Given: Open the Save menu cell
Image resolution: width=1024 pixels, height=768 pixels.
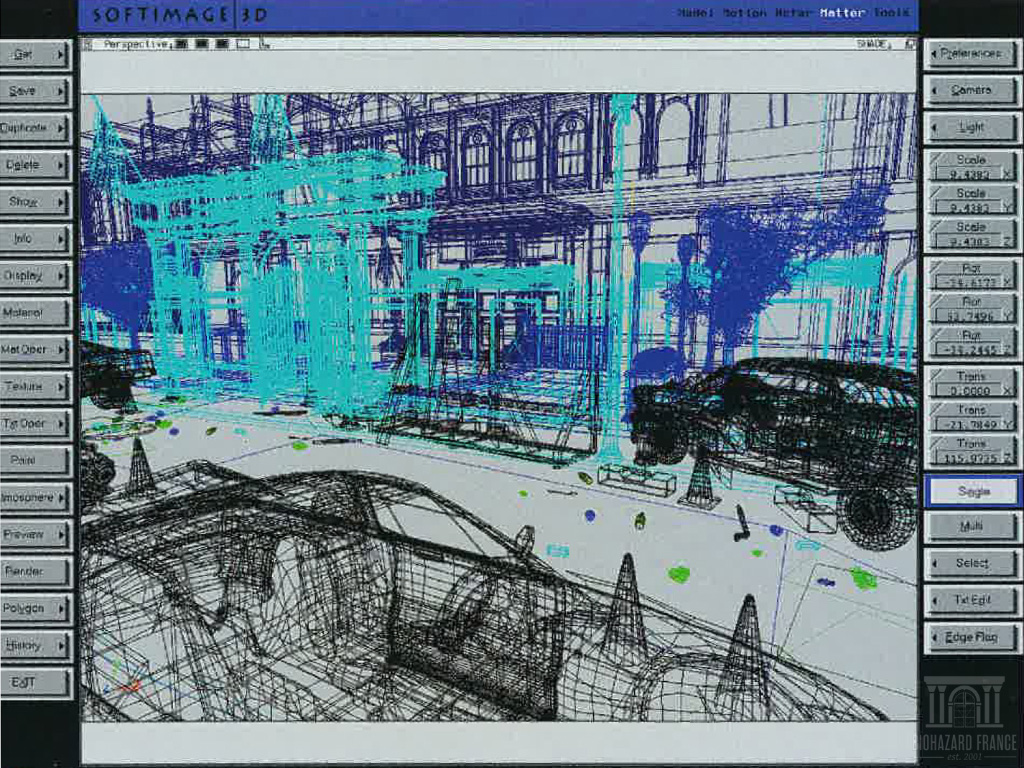Looking at the screenshot, I should (35, 91).
